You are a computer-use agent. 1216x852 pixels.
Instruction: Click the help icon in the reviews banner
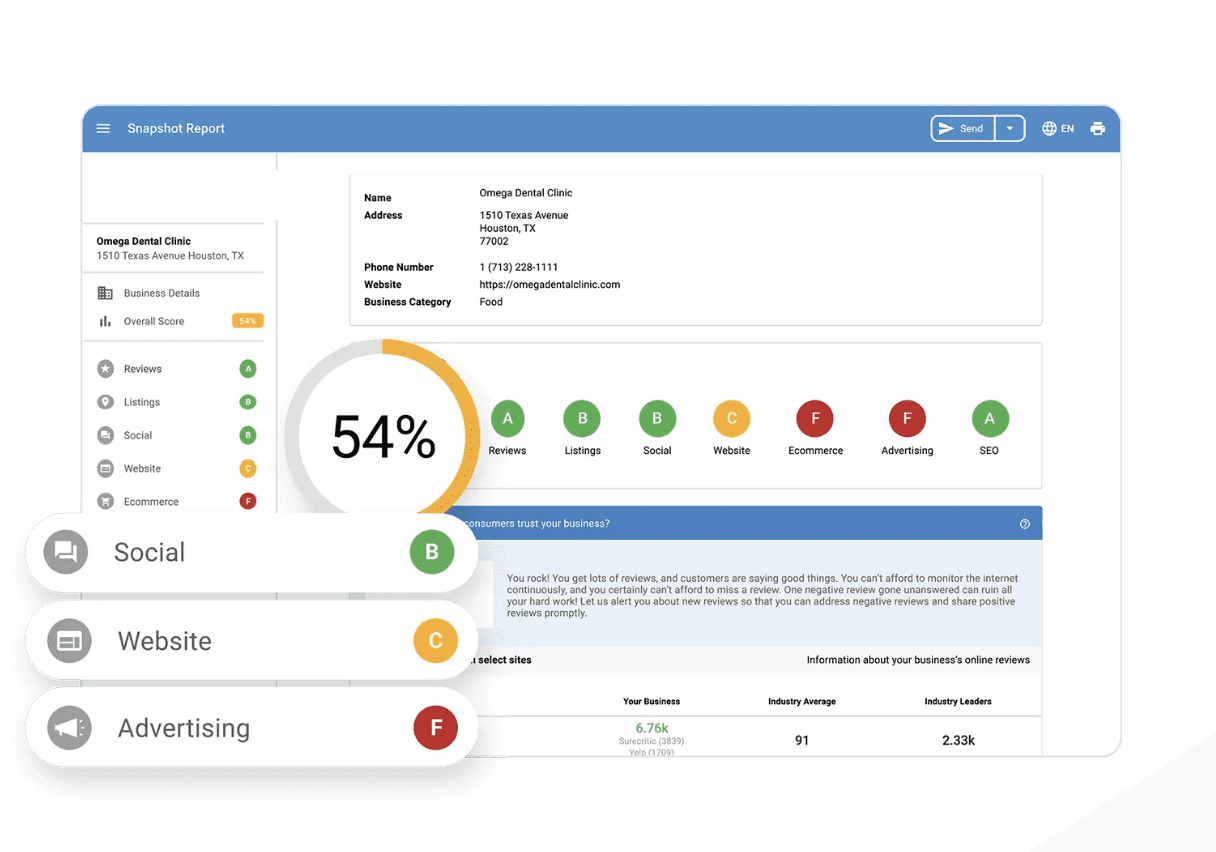(x=1024, y=524)
